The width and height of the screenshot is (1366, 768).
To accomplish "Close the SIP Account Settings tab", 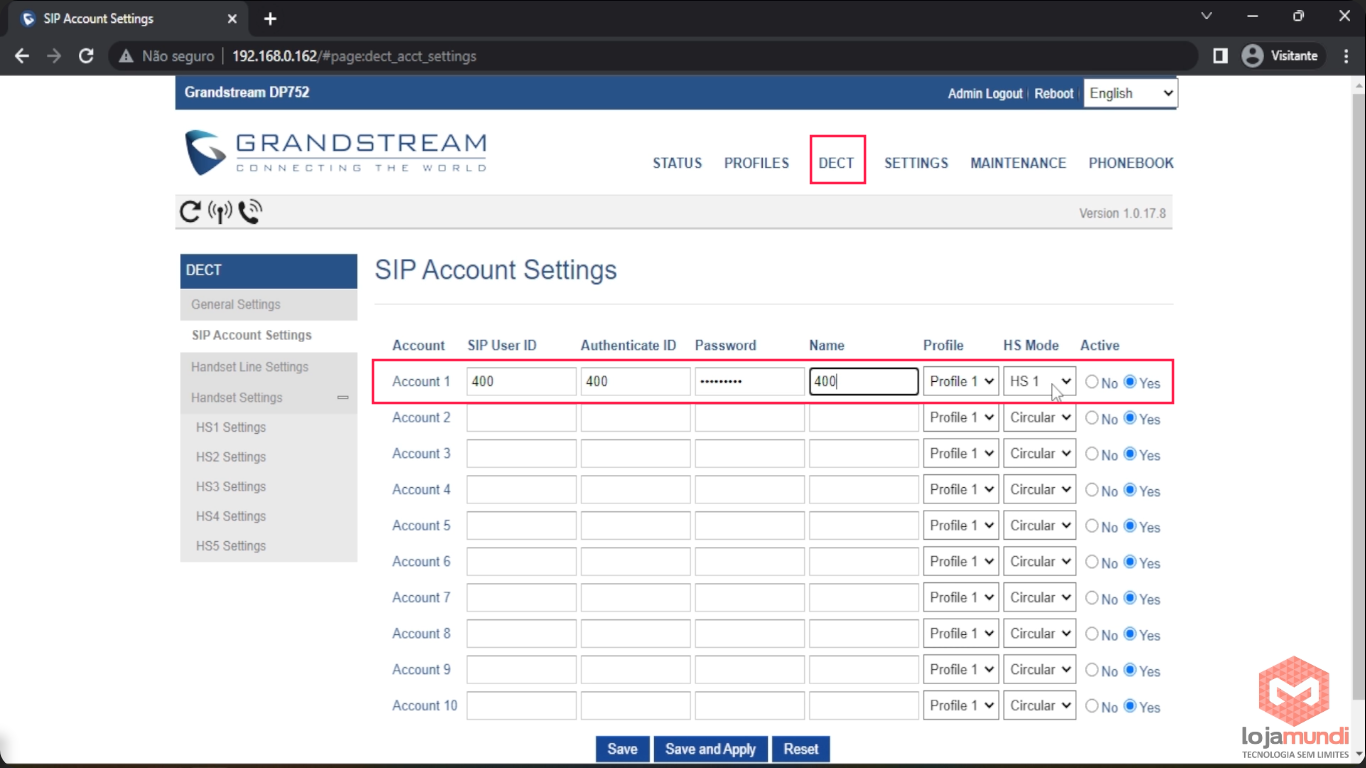I will 232,19.
